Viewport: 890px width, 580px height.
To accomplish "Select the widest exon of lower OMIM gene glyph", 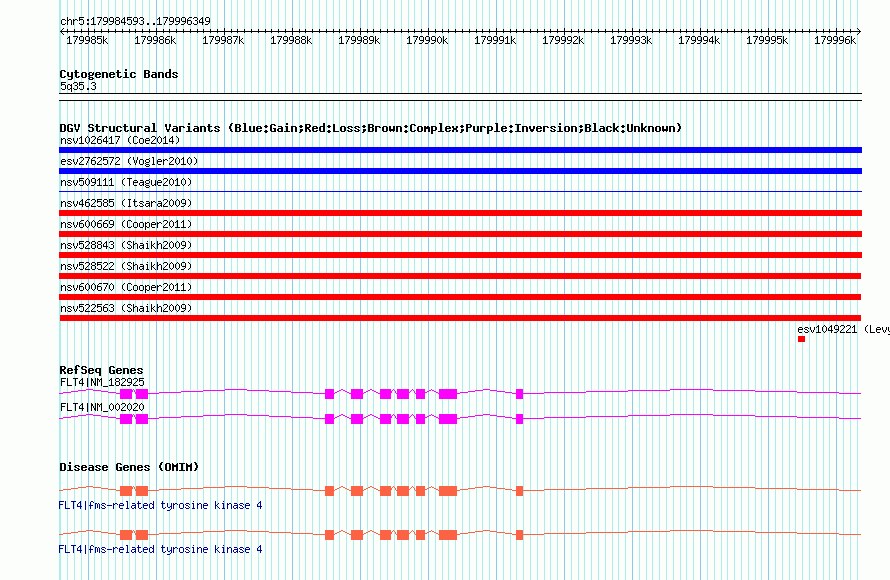I will coord(448,535).
